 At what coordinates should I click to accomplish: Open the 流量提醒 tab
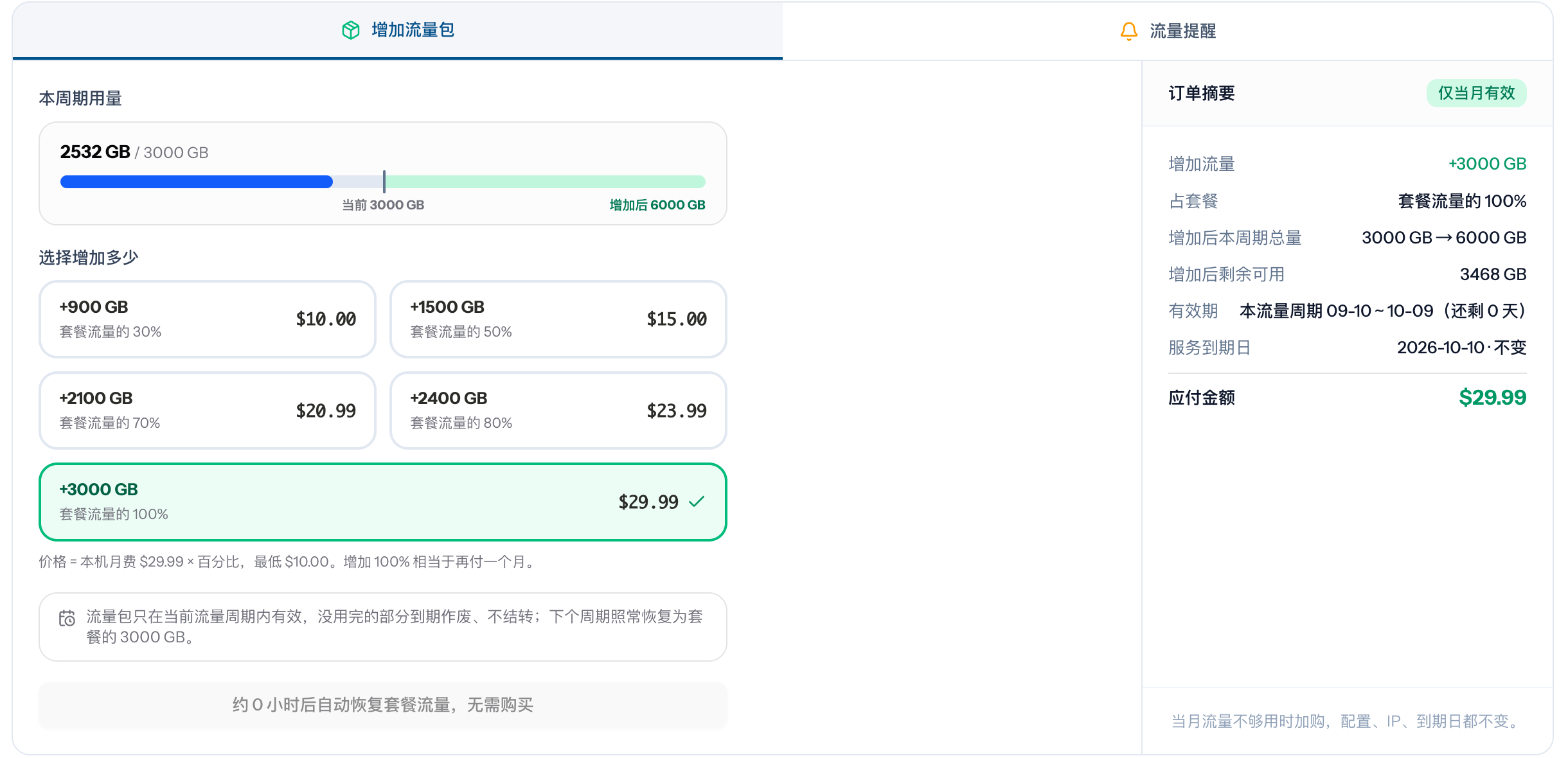point(1168,31)
